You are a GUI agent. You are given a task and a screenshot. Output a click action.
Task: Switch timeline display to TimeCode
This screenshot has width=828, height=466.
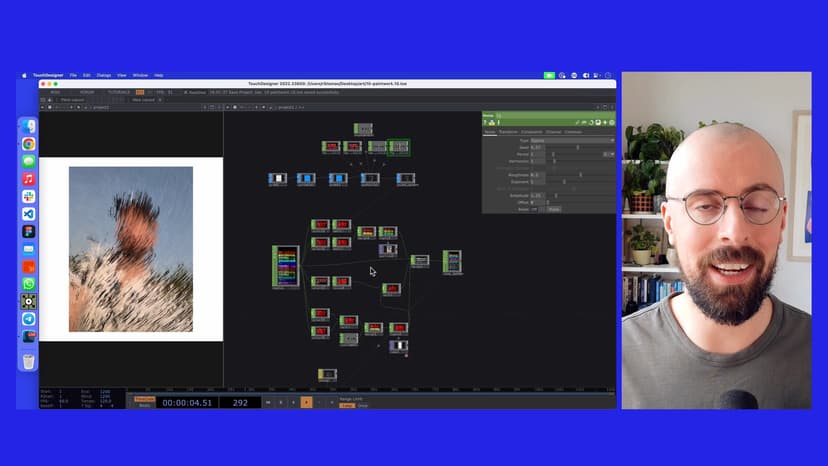tap(144, 399)
